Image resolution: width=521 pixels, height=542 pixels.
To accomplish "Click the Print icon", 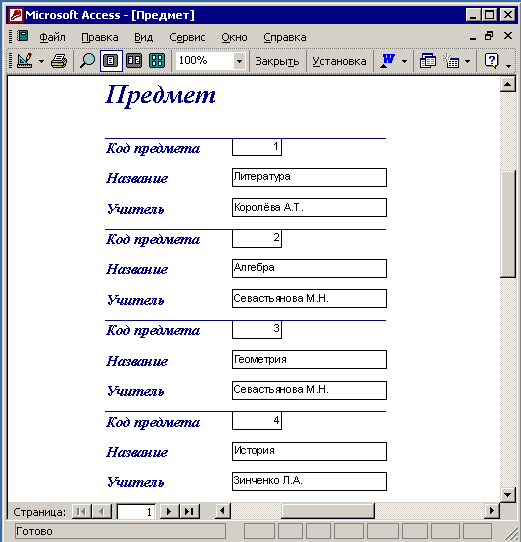I will click(59, 61).
